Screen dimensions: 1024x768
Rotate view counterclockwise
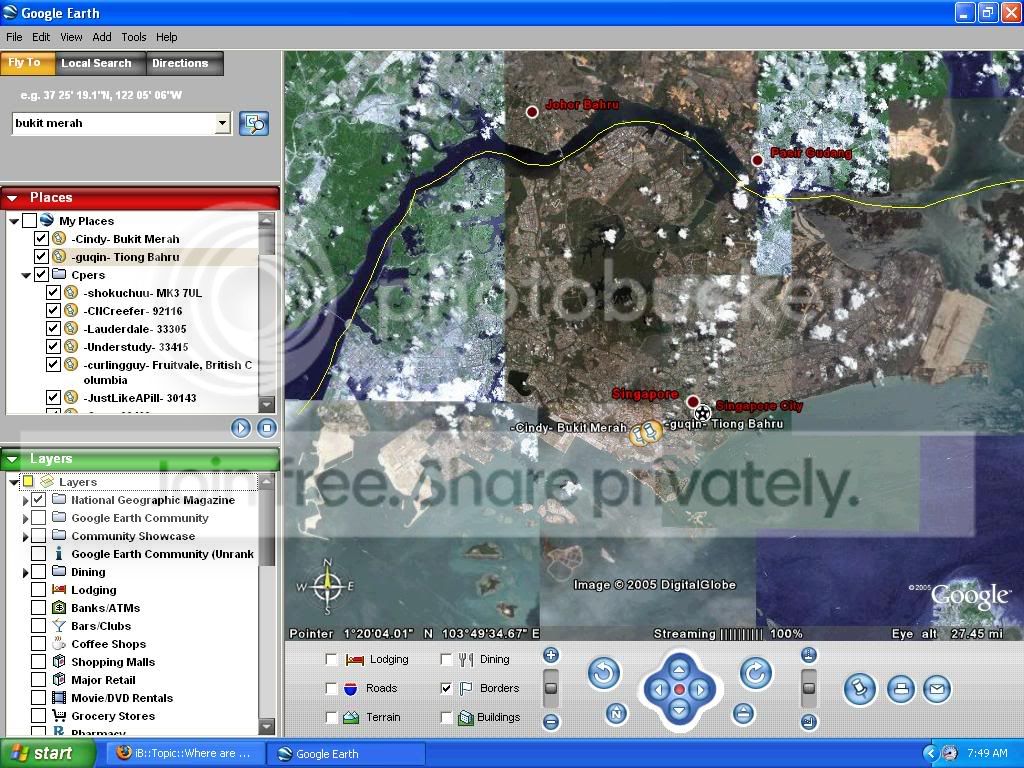pyautogui.click(x=603, y=673)
